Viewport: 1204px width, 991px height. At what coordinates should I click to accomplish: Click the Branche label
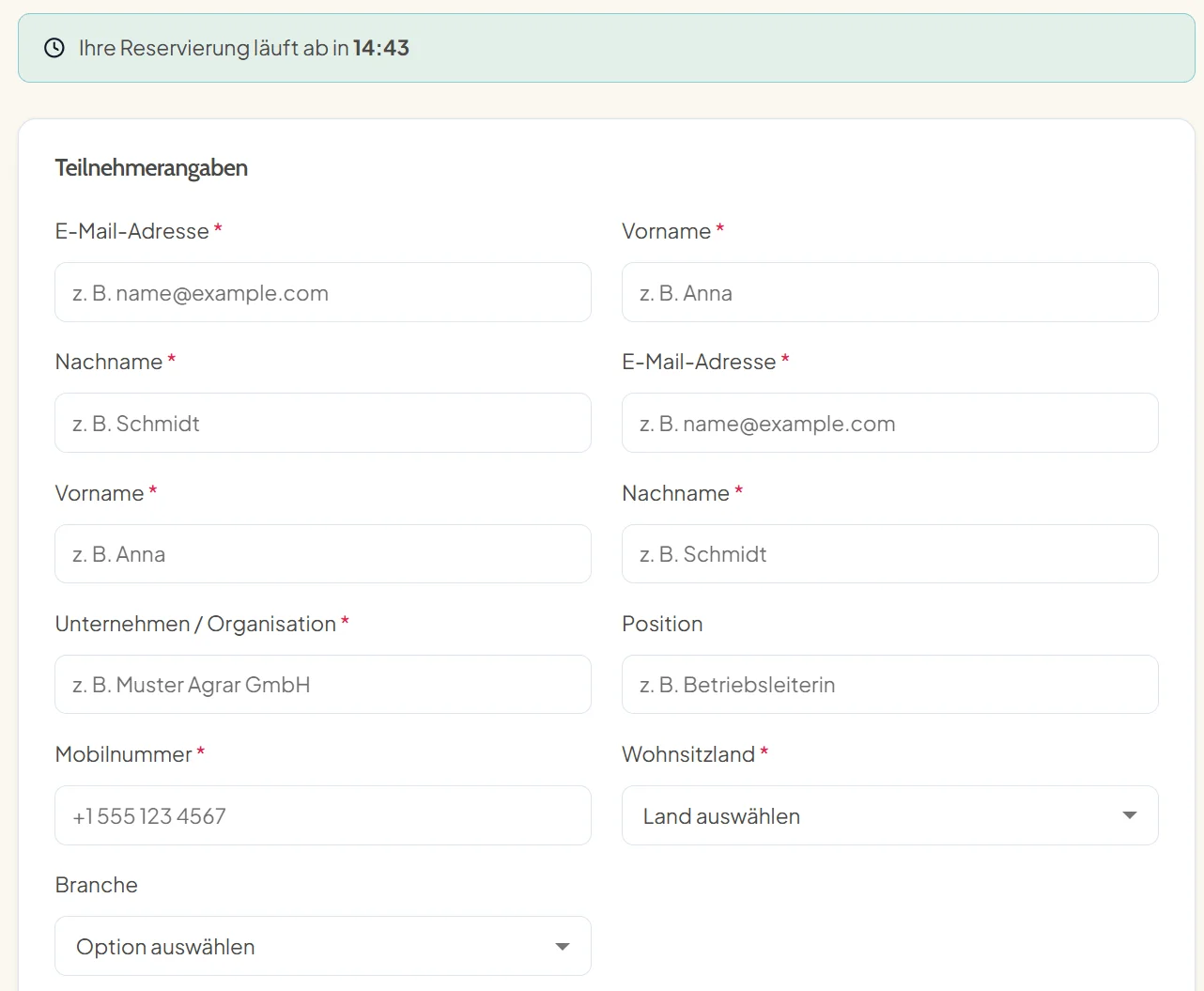click(97, 885)
